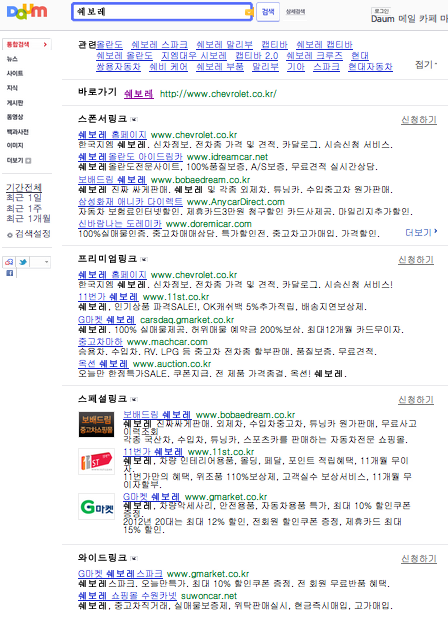Open the 메일 link in the header
The width and height of the screenshot is (448, 618).
[407, 19]
